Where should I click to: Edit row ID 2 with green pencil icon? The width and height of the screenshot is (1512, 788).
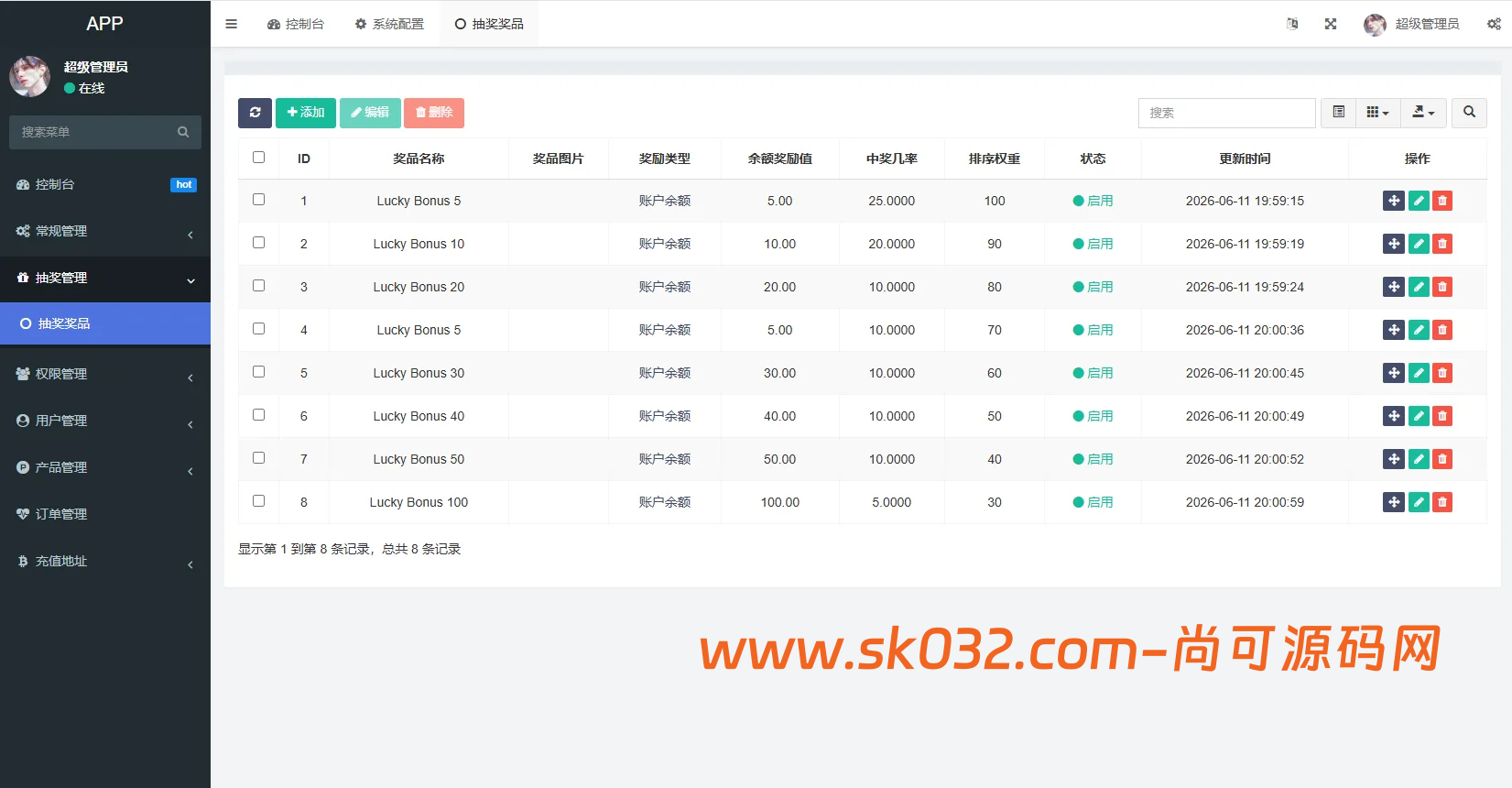1419,244
